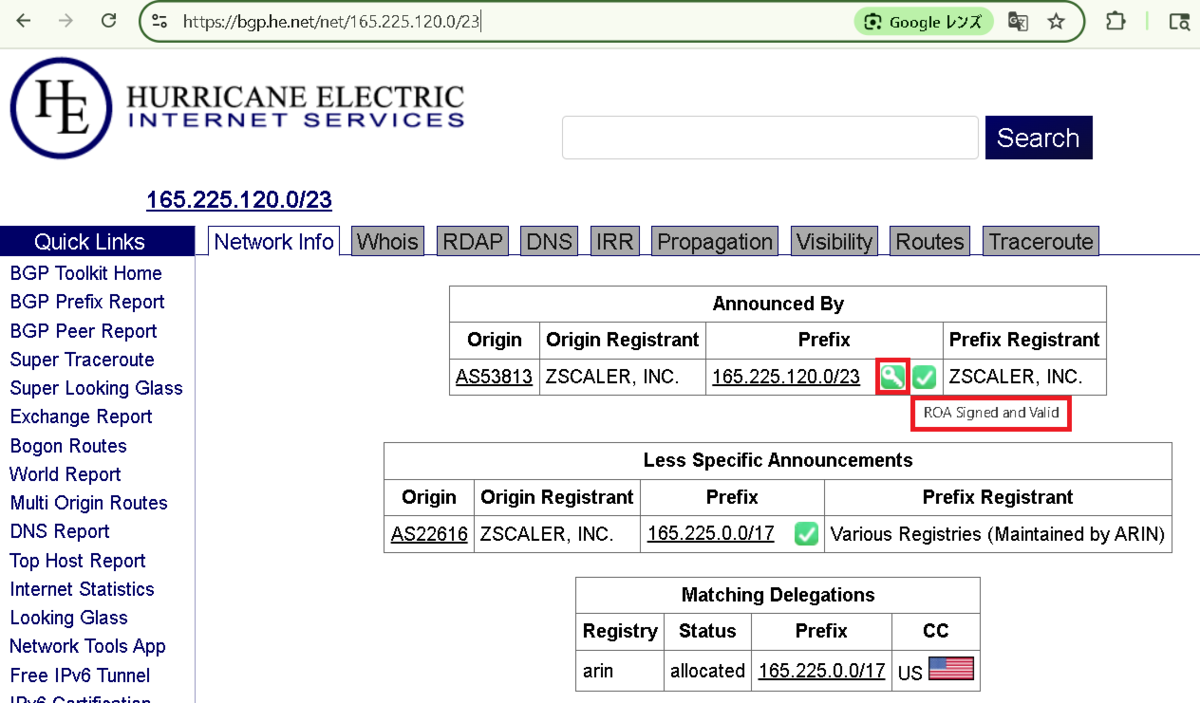Open Top Host Report link

click(x=78, y=560)
